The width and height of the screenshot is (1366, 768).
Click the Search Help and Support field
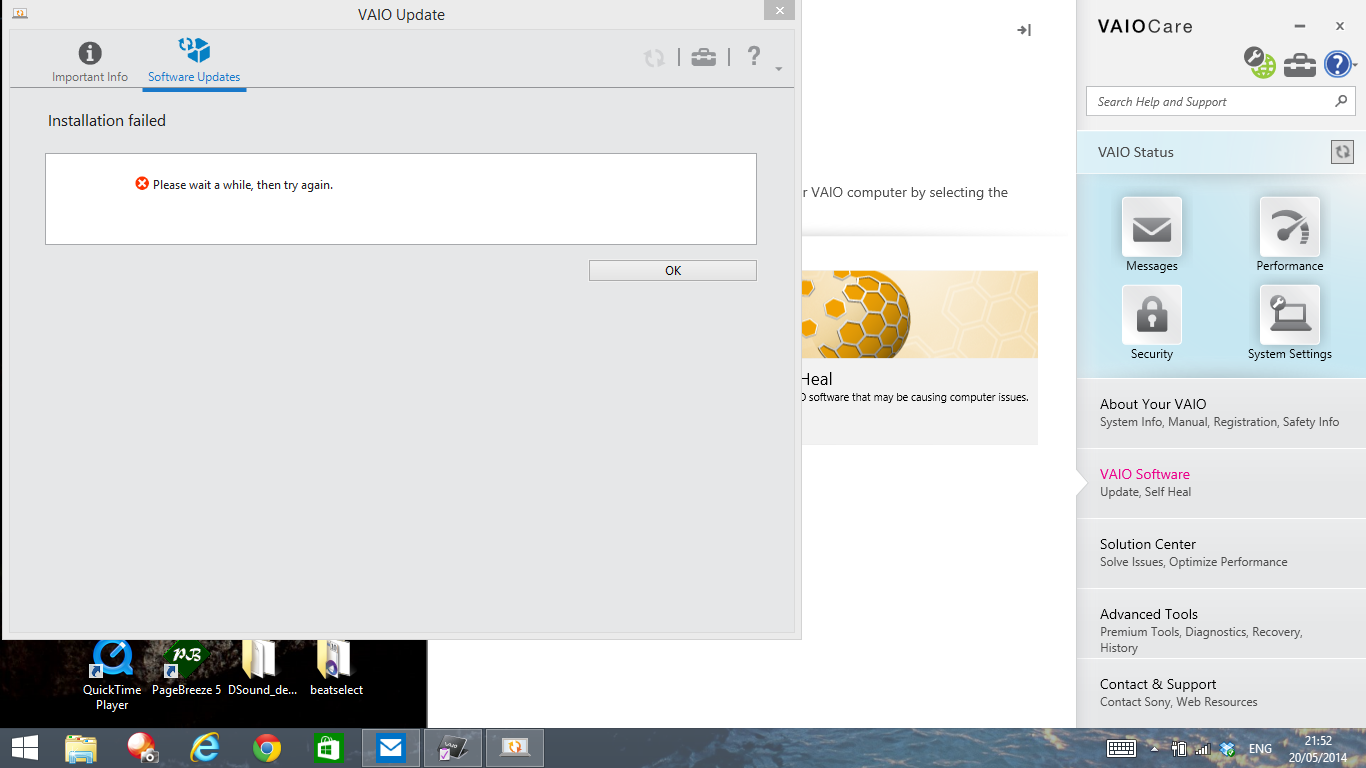[1200, 101]
